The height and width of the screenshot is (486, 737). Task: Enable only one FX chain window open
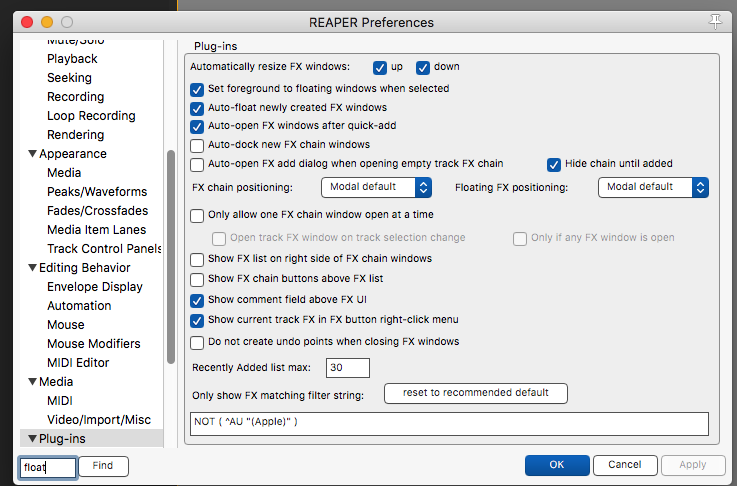(197, 215)
